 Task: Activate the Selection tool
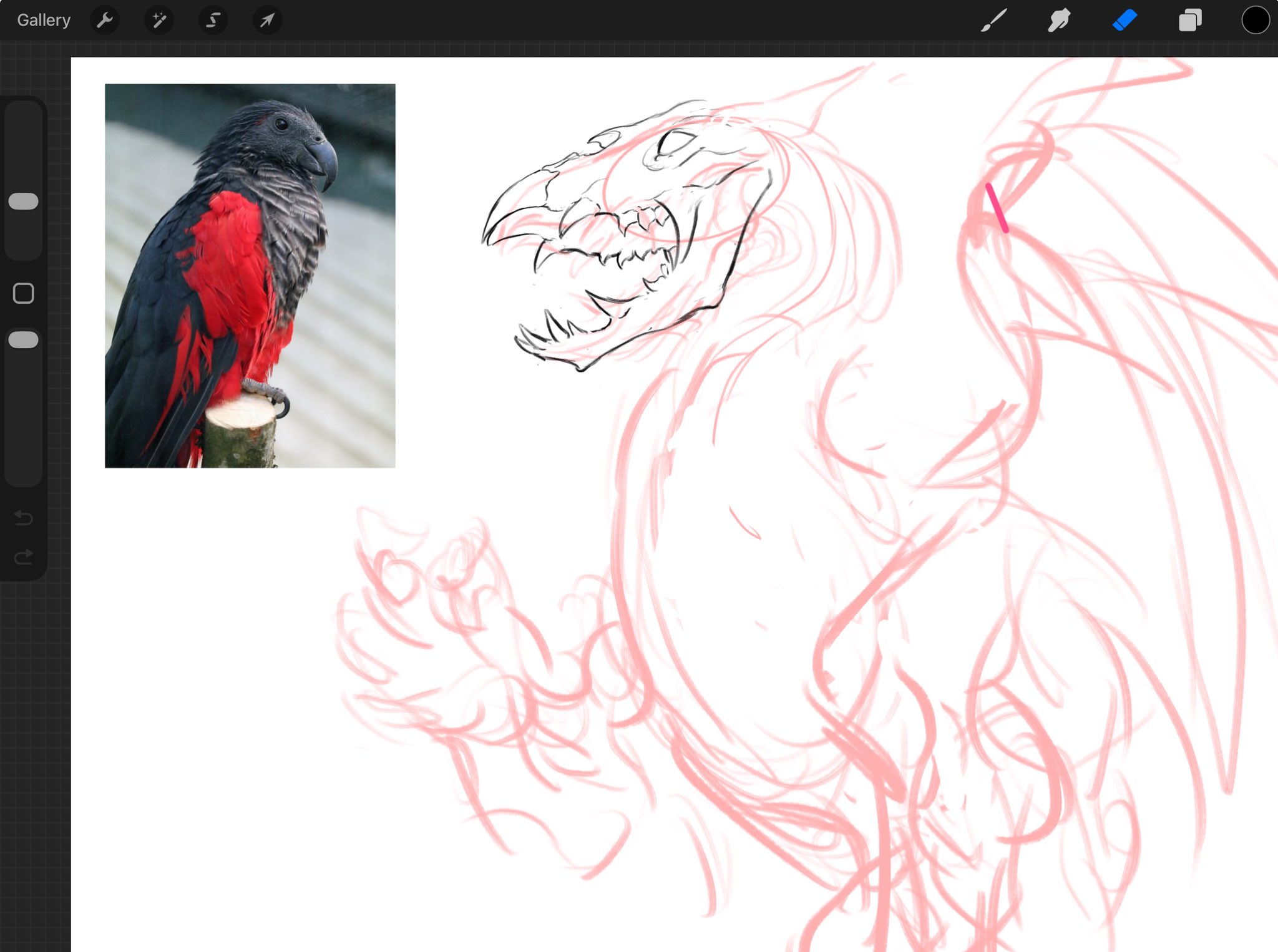pos(213,21)
